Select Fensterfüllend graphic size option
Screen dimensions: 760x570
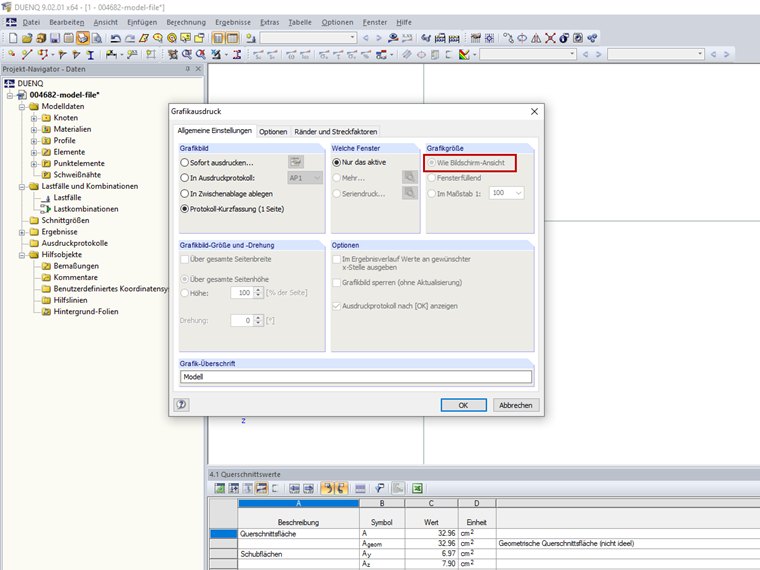coord(431,178)
